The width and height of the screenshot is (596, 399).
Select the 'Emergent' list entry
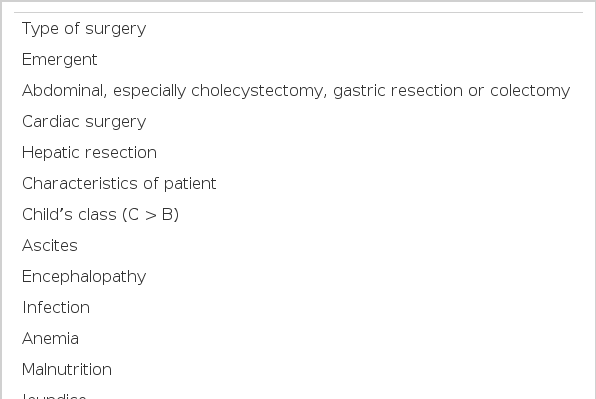pos(60,60)
